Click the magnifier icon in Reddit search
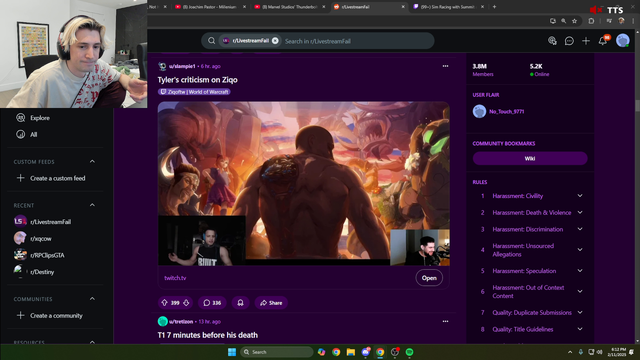The width and height of the screenshot is (640, 360). (211, 41)
